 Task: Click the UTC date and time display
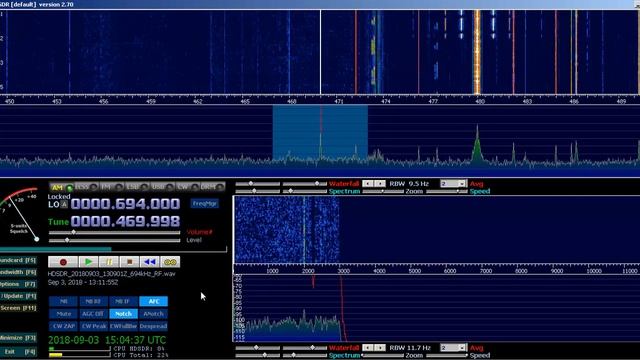[x=107, y=340]
